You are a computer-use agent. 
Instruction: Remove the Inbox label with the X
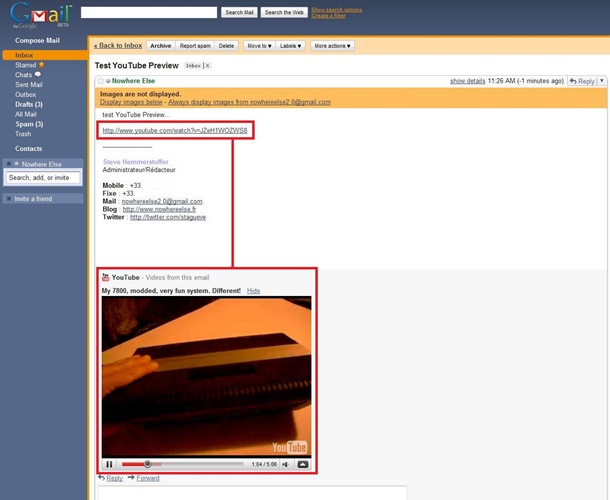(x=208, y=66)
